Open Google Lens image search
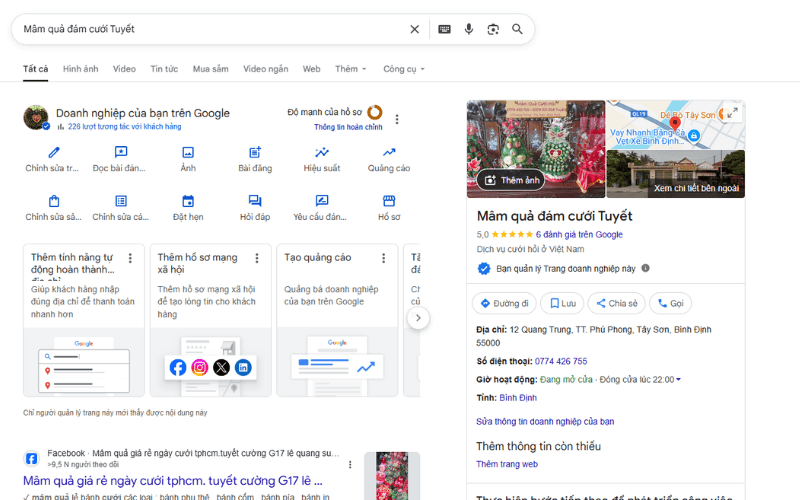 tap(493, 29)
